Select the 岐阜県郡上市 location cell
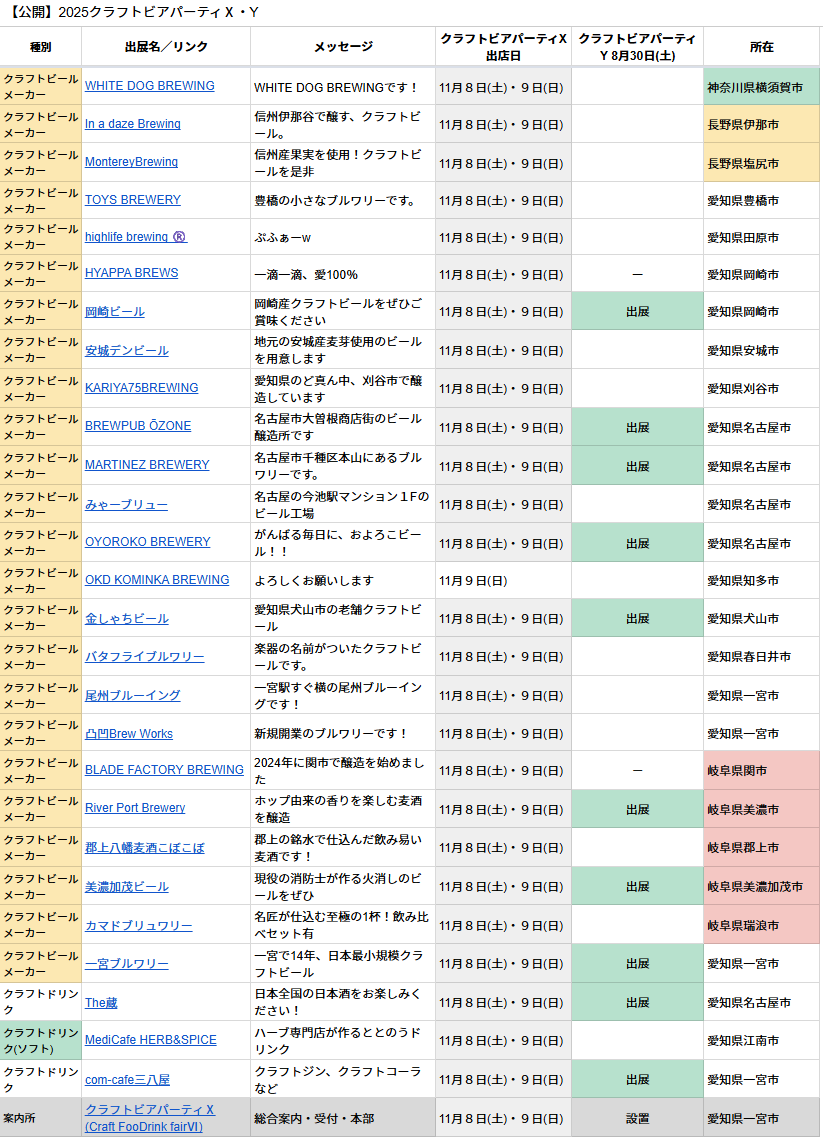This screenshot has width=823, height=1137. tap(761, 848)
